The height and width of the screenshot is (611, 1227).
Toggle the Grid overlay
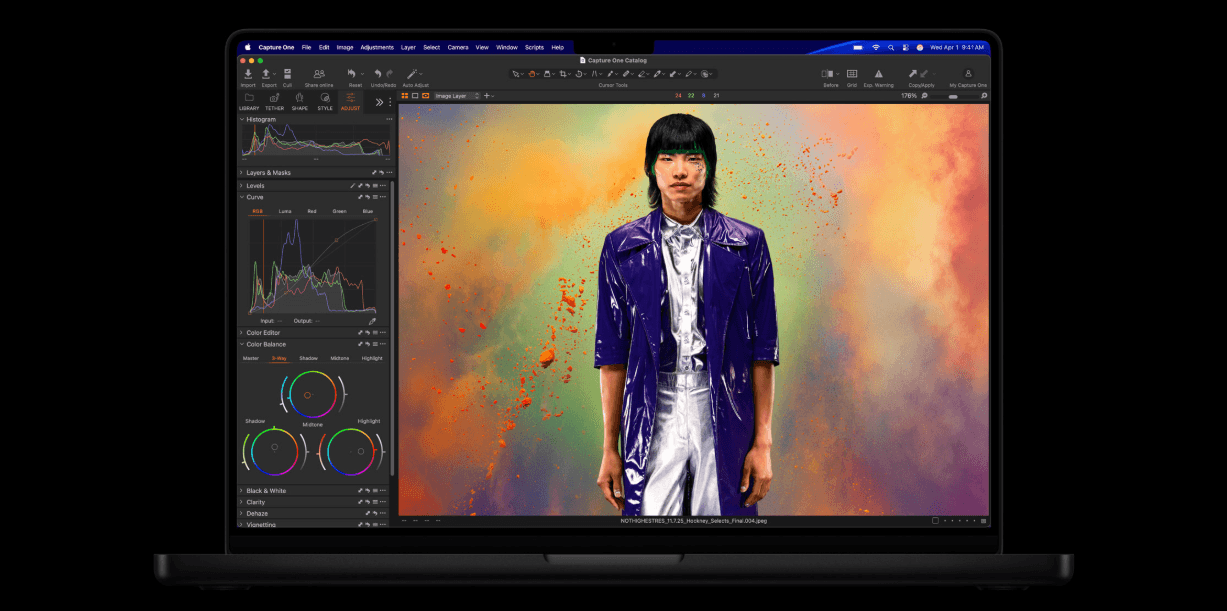pos(853,73)
